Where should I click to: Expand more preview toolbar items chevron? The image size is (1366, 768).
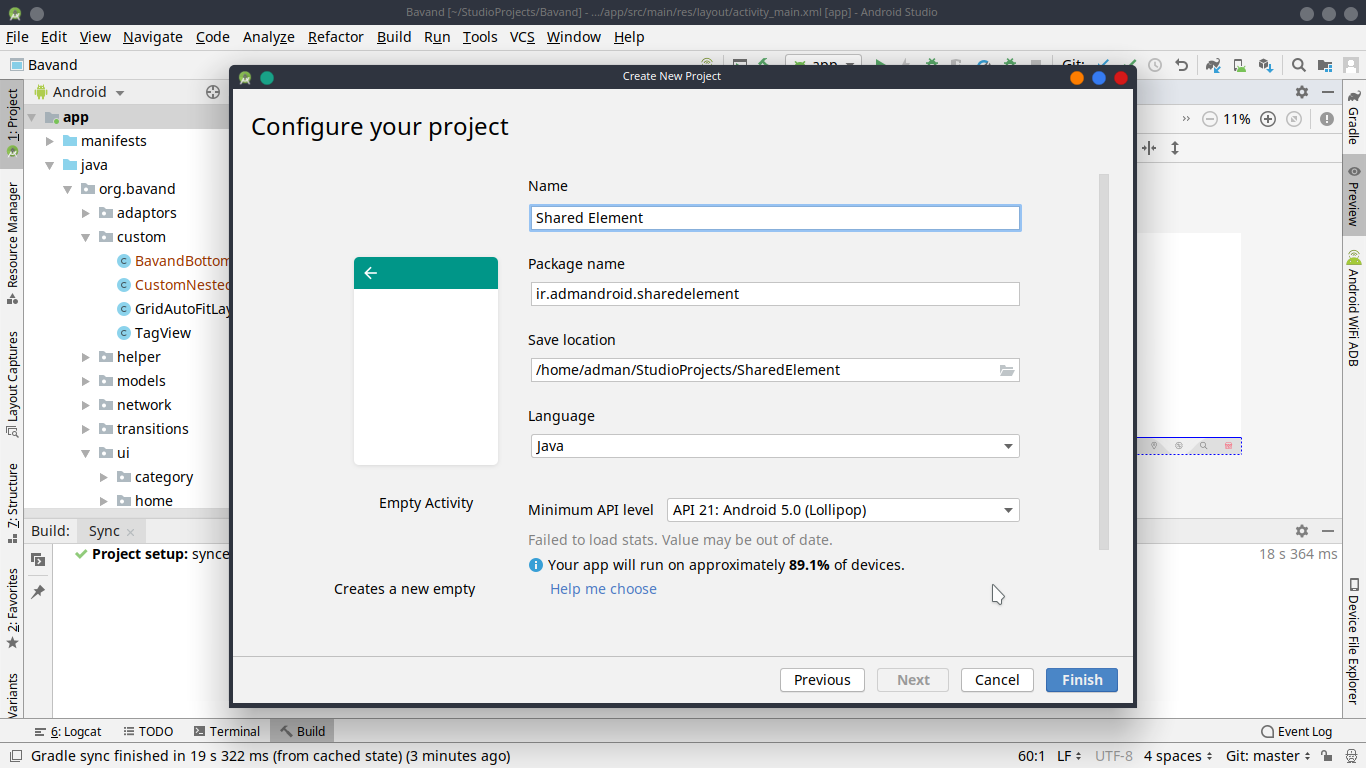click(1186, 119)
